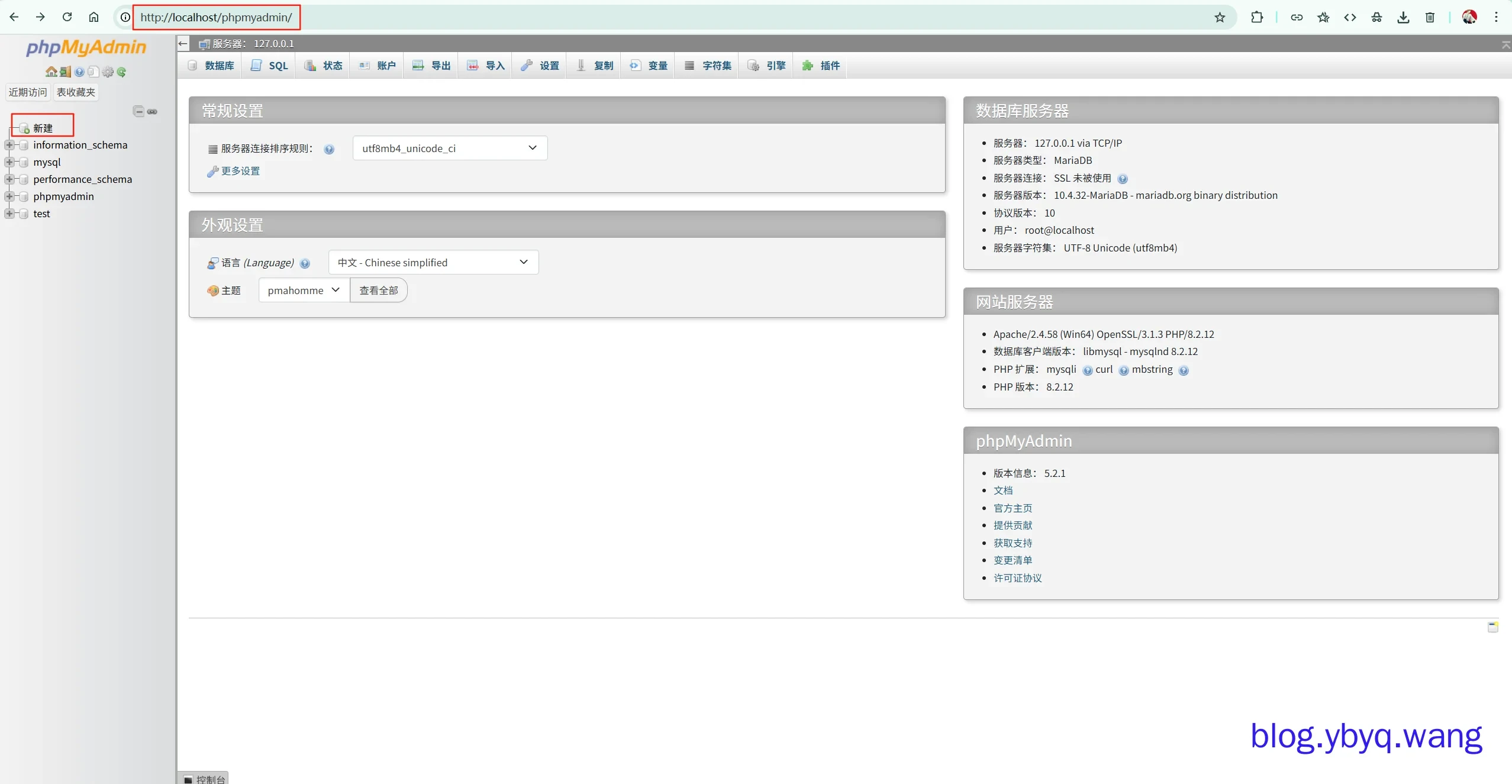This screenshot has width=1512, height=784.
Task: Click database icon beside mysql
Action: [x=24, y=162]
